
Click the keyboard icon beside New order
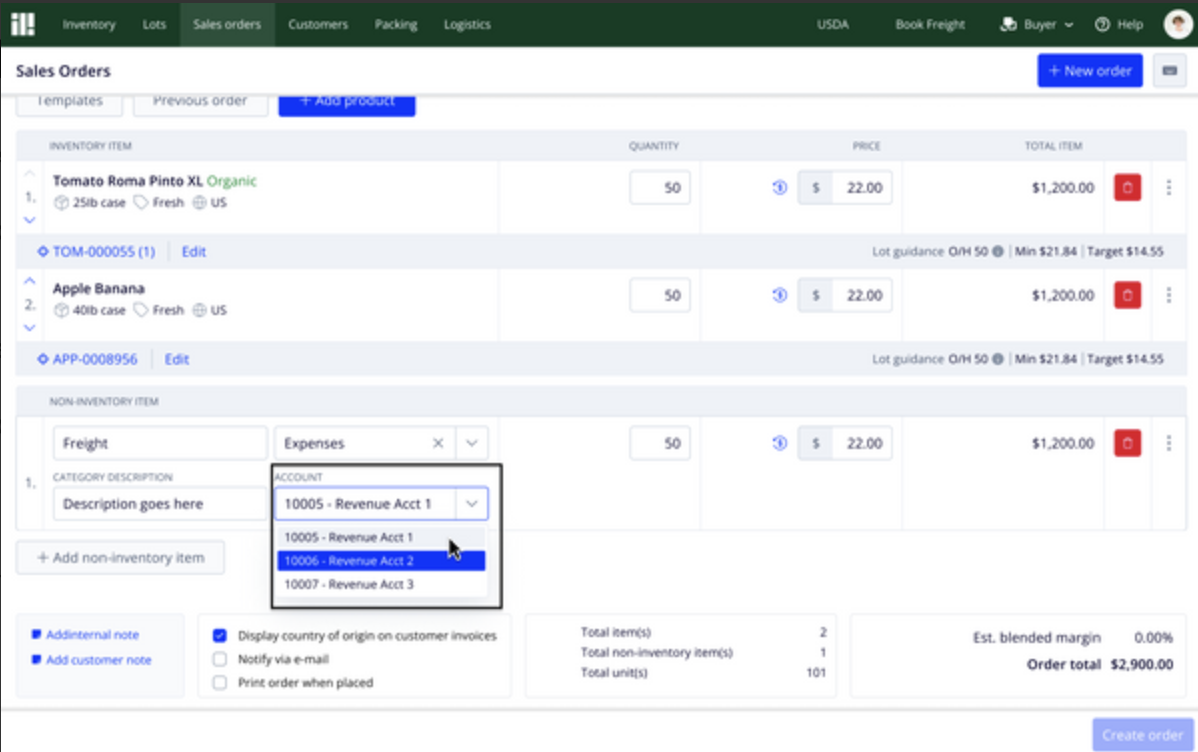click(x=1169, y=71)
